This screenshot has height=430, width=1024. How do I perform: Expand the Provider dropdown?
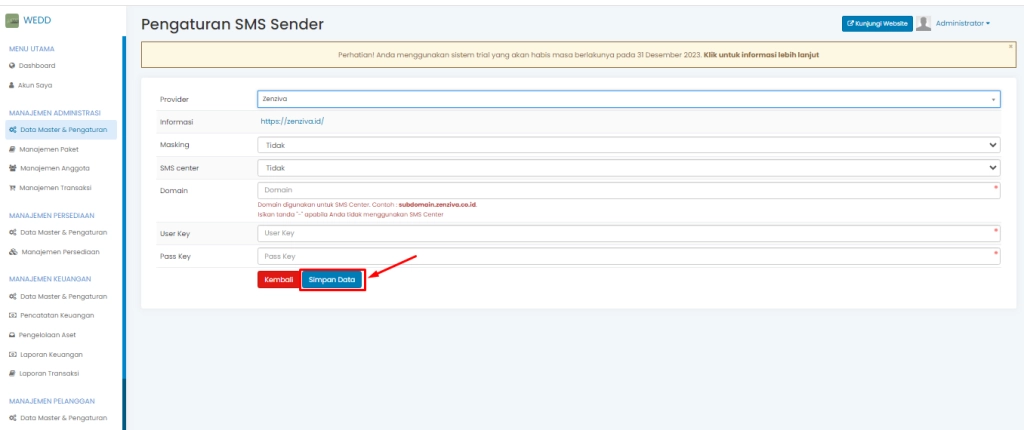629,99
